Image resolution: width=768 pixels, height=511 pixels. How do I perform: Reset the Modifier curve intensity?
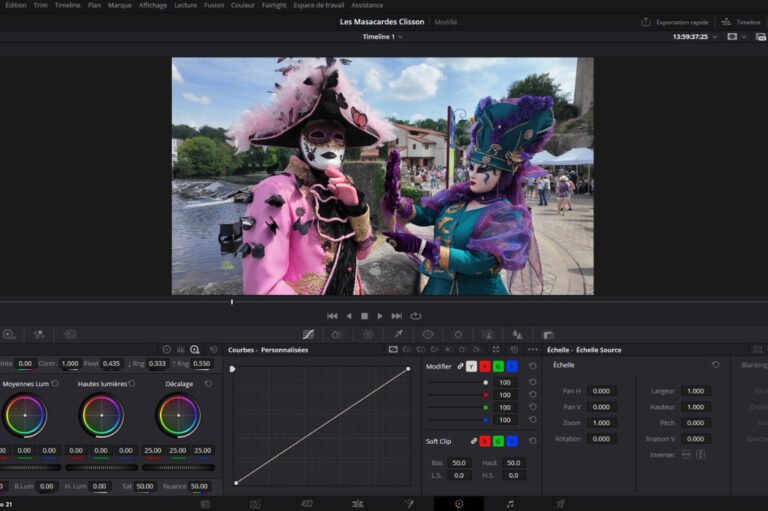click(x=533, y=366)
